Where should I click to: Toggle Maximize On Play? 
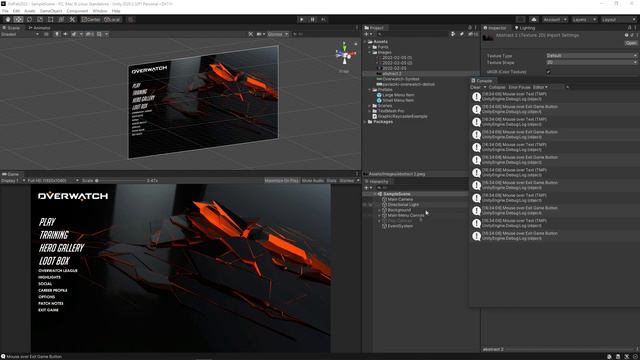pyautogui.click(x=282, y=180)
